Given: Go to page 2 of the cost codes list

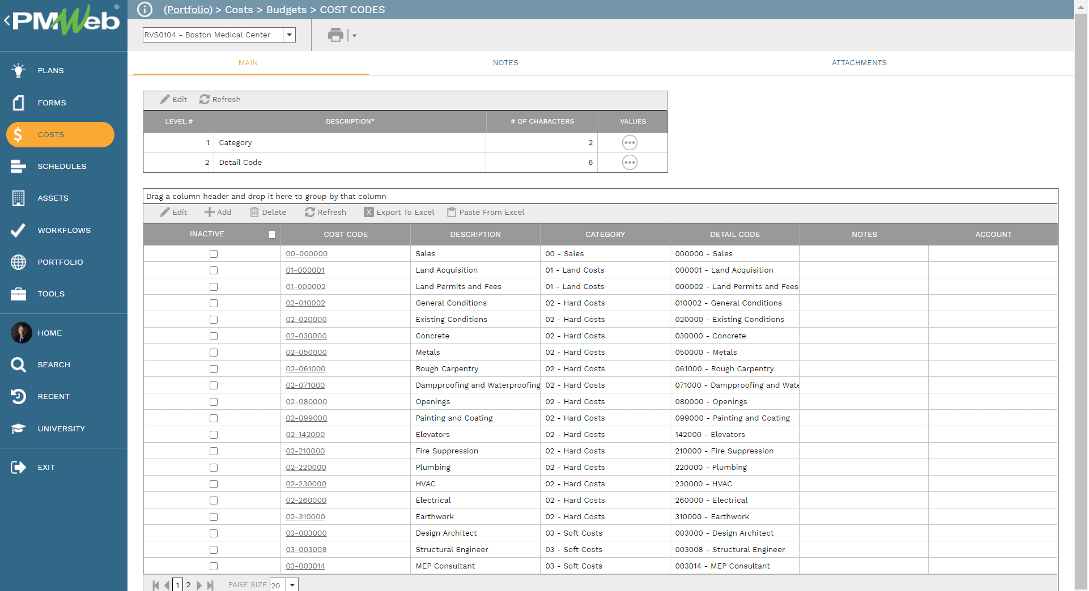Looking at the screenshot, I should pos(188,584).
